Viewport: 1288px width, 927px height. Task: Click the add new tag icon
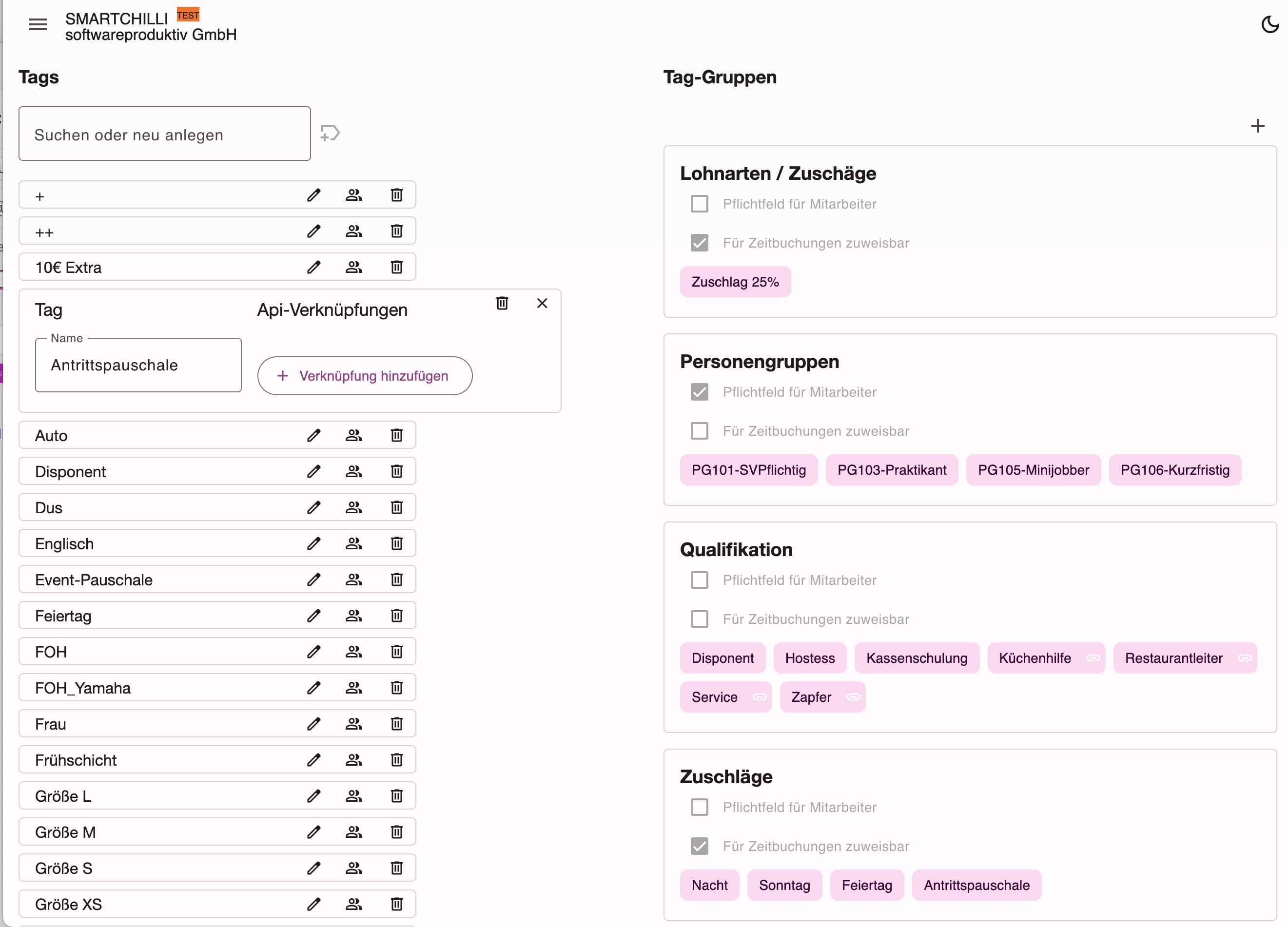(330, 134)
